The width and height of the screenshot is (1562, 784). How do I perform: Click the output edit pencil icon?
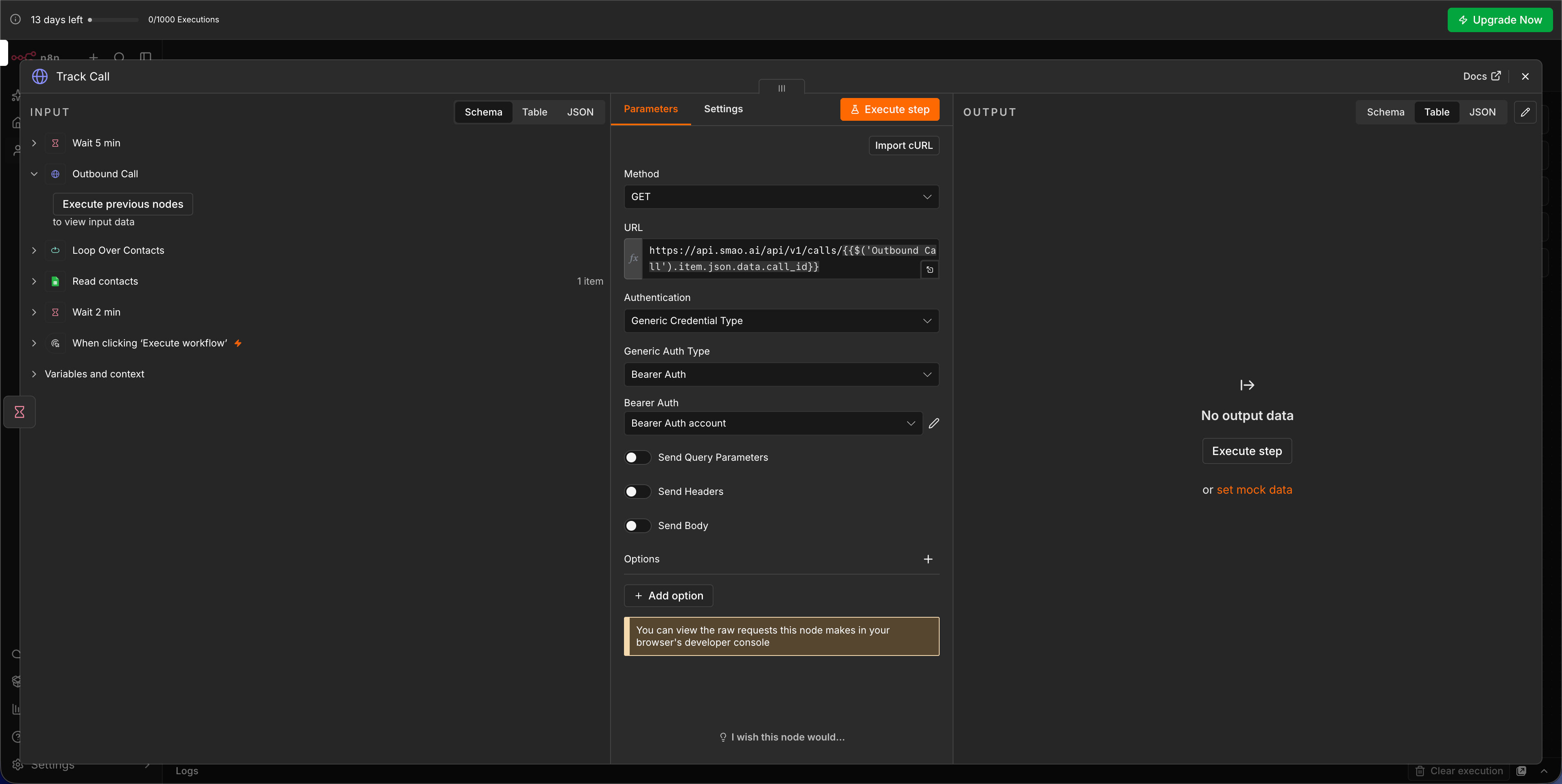[1525, 112]
